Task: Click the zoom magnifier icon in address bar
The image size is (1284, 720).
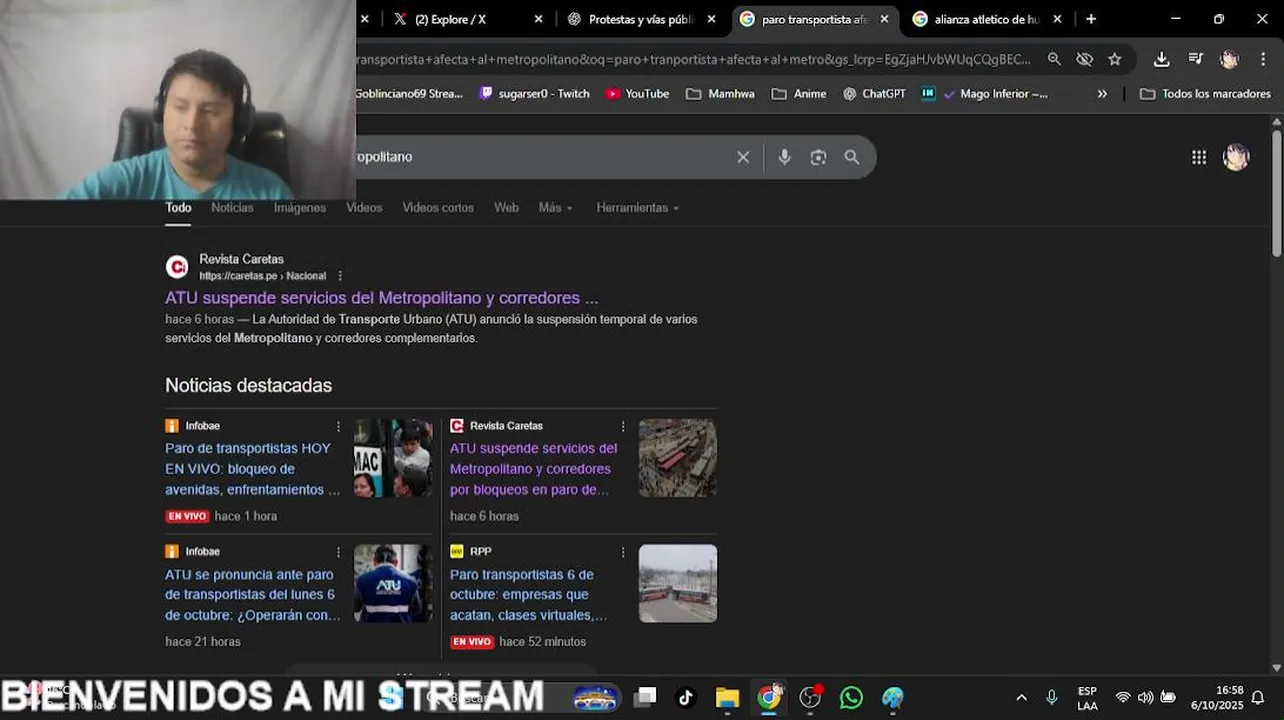Action: [x=1054, y=59]
